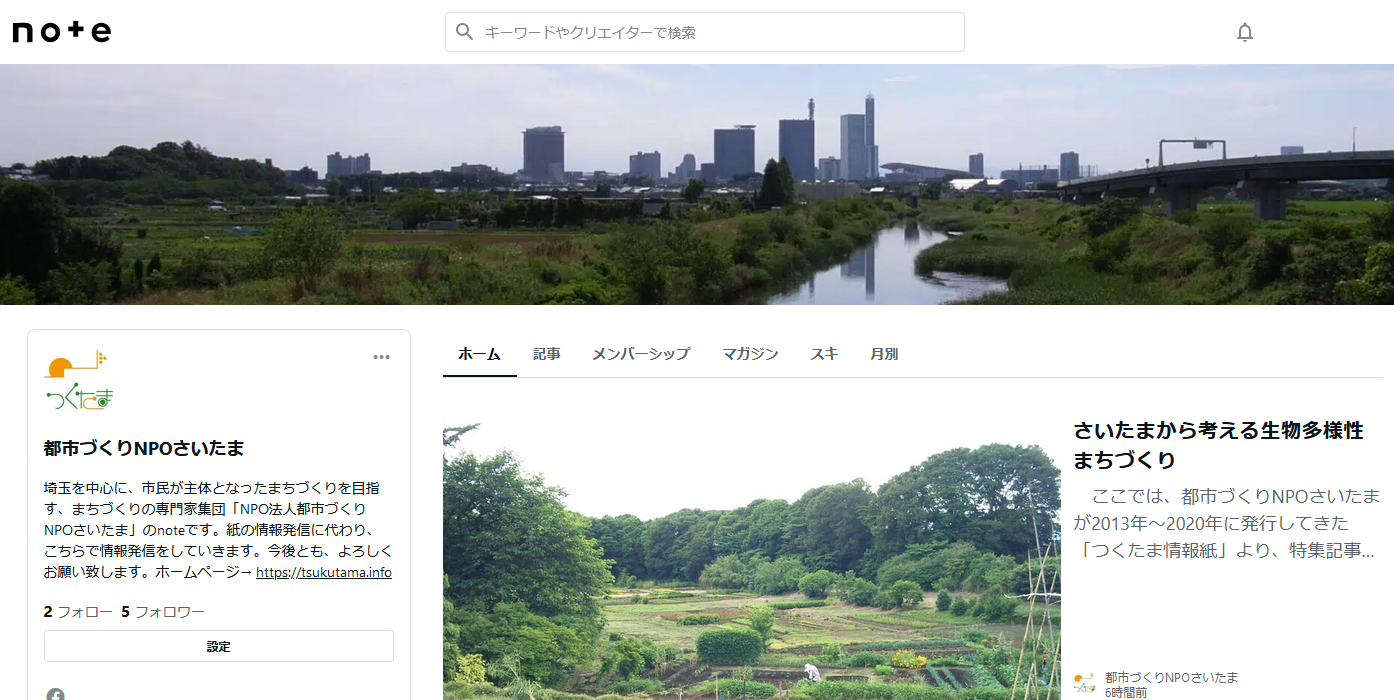Select the メンバーシップ tab
This screenshot has height=700, width=1394.
640,354
